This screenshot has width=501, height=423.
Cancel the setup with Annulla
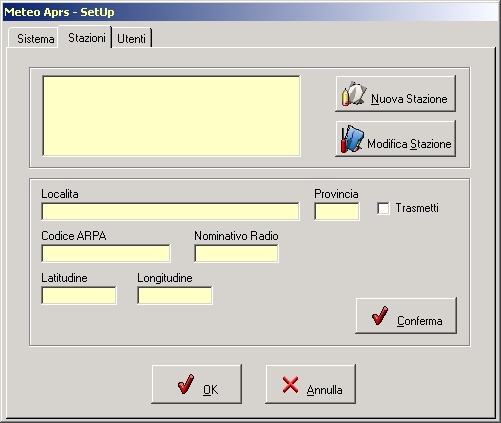[310, 384]
